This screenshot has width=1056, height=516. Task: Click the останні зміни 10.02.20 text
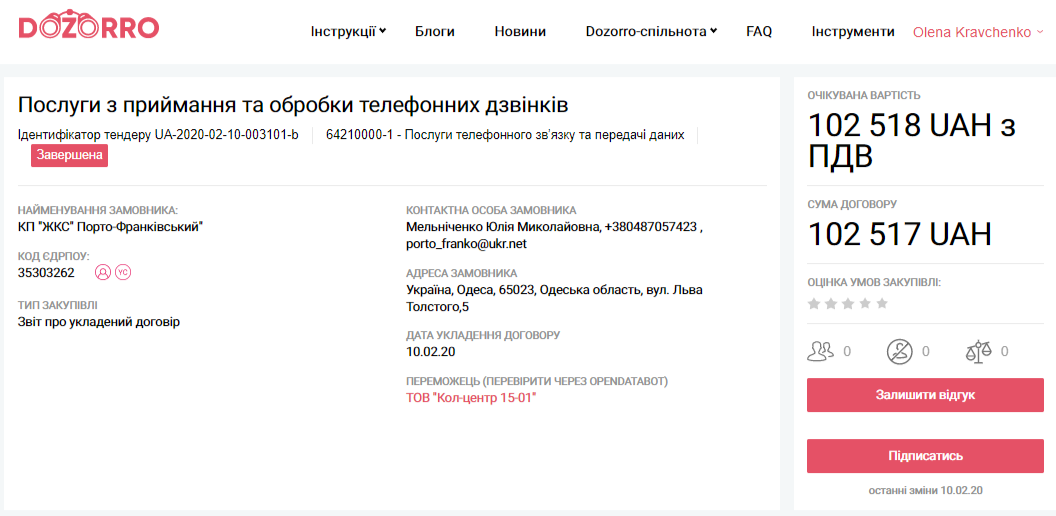pos(925,490)
